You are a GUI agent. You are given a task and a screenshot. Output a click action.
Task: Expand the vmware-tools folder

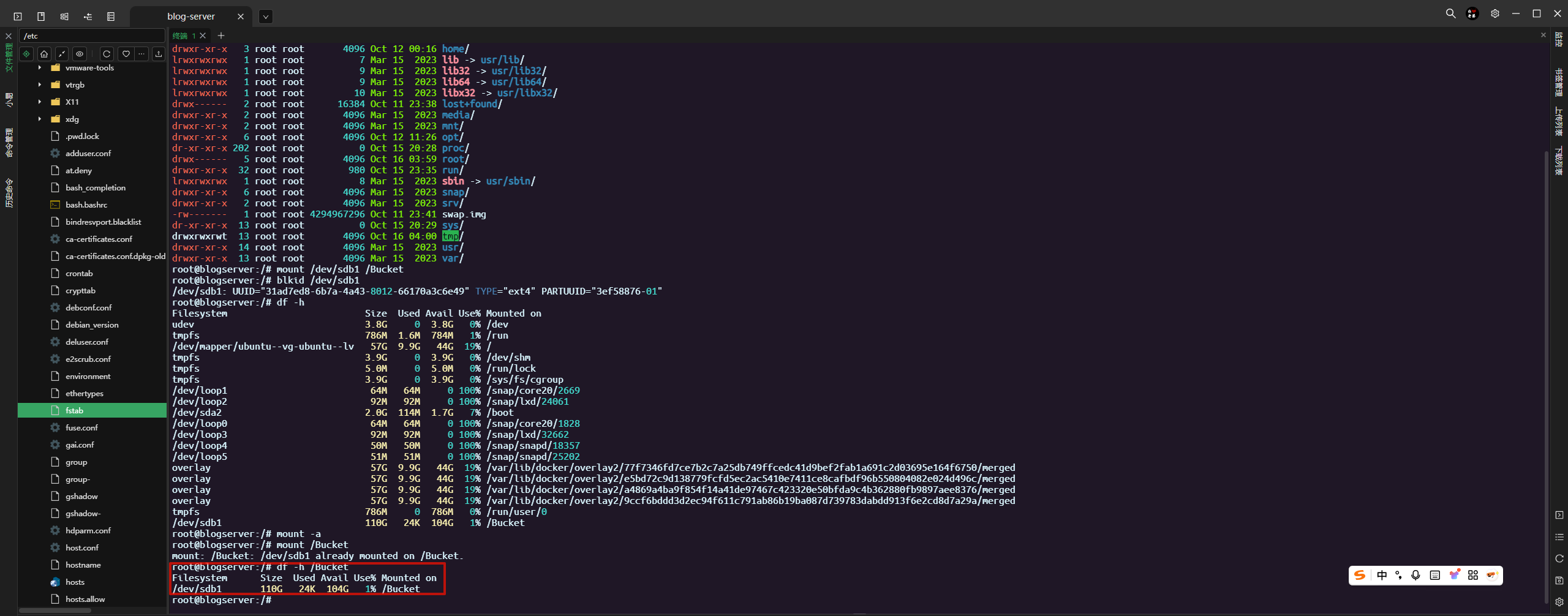point(40,67)
